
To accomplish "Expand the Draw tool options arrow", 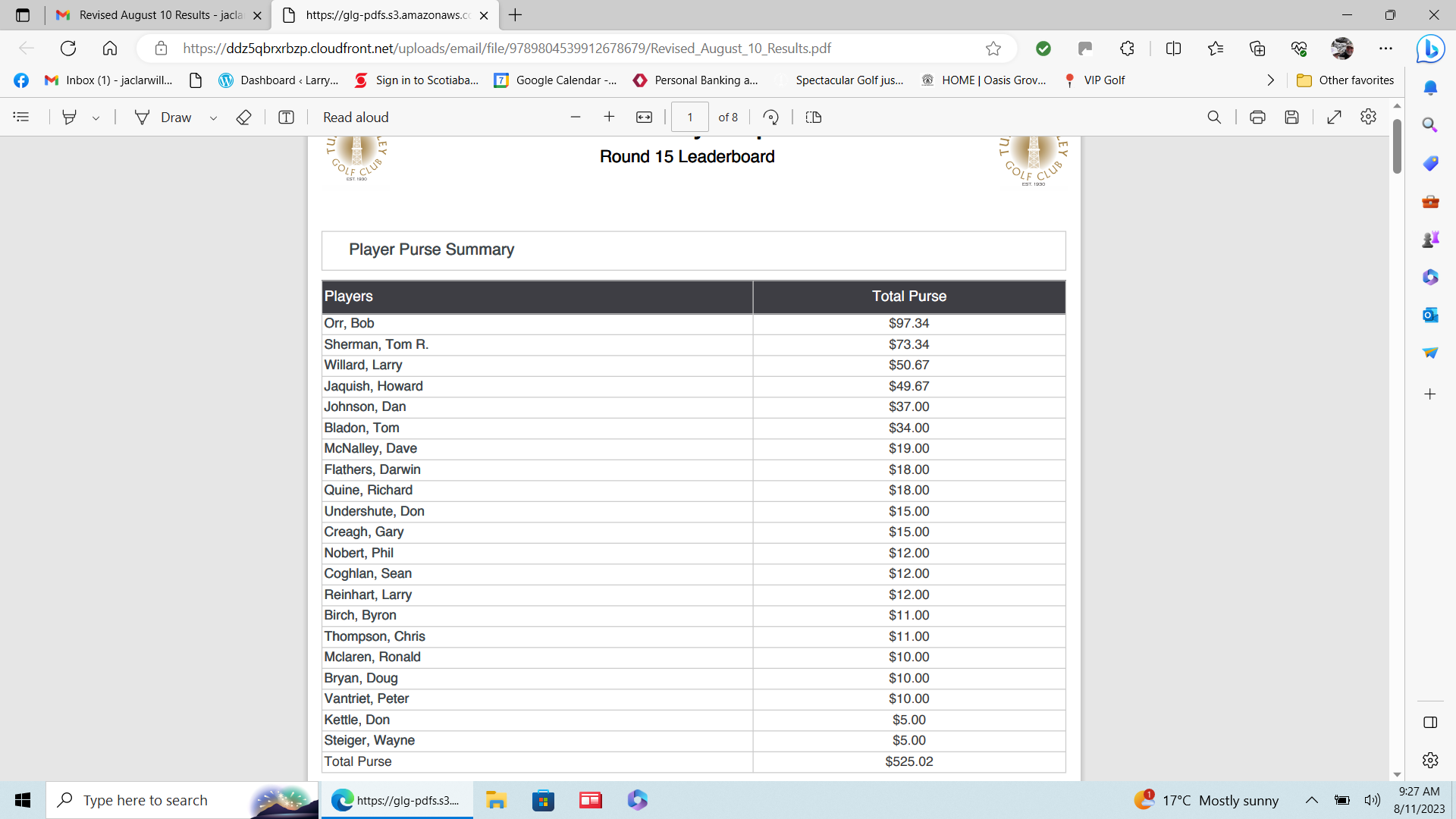I will coord(213,118).
